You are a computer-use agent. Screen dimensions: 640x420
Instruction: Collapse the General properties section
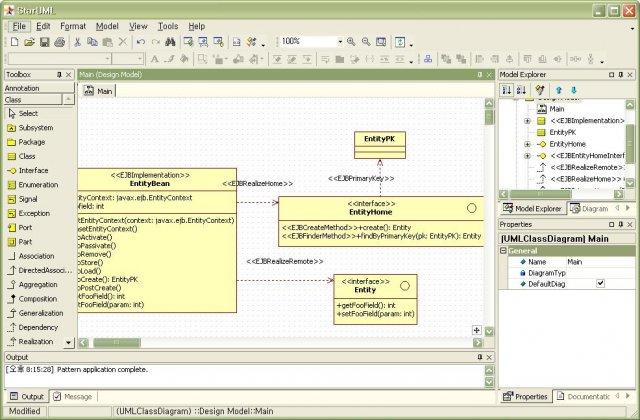tap(503, 251)
